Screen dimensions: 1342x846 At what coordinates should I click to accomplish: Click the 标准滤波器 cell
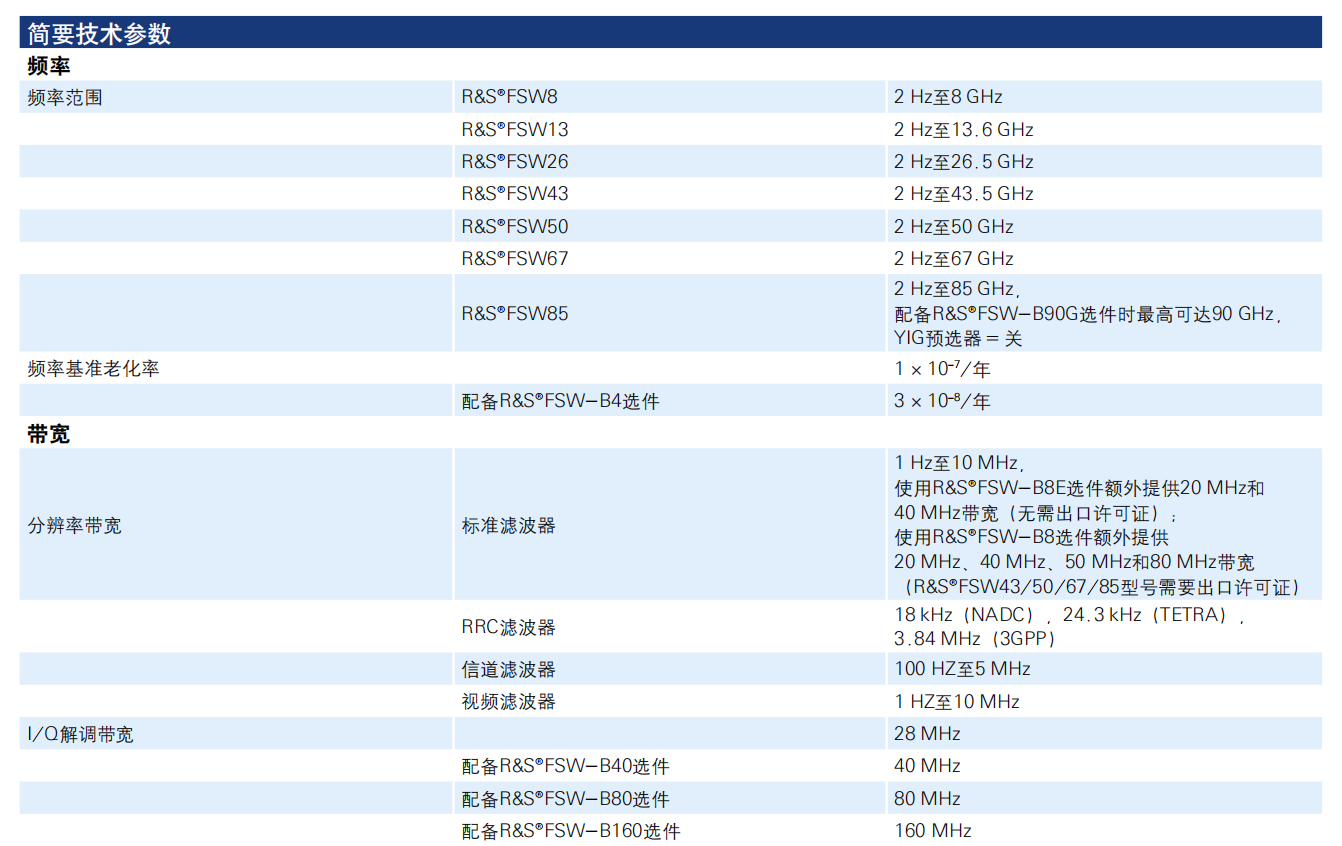pyautogui.click(x=508, y=526)
